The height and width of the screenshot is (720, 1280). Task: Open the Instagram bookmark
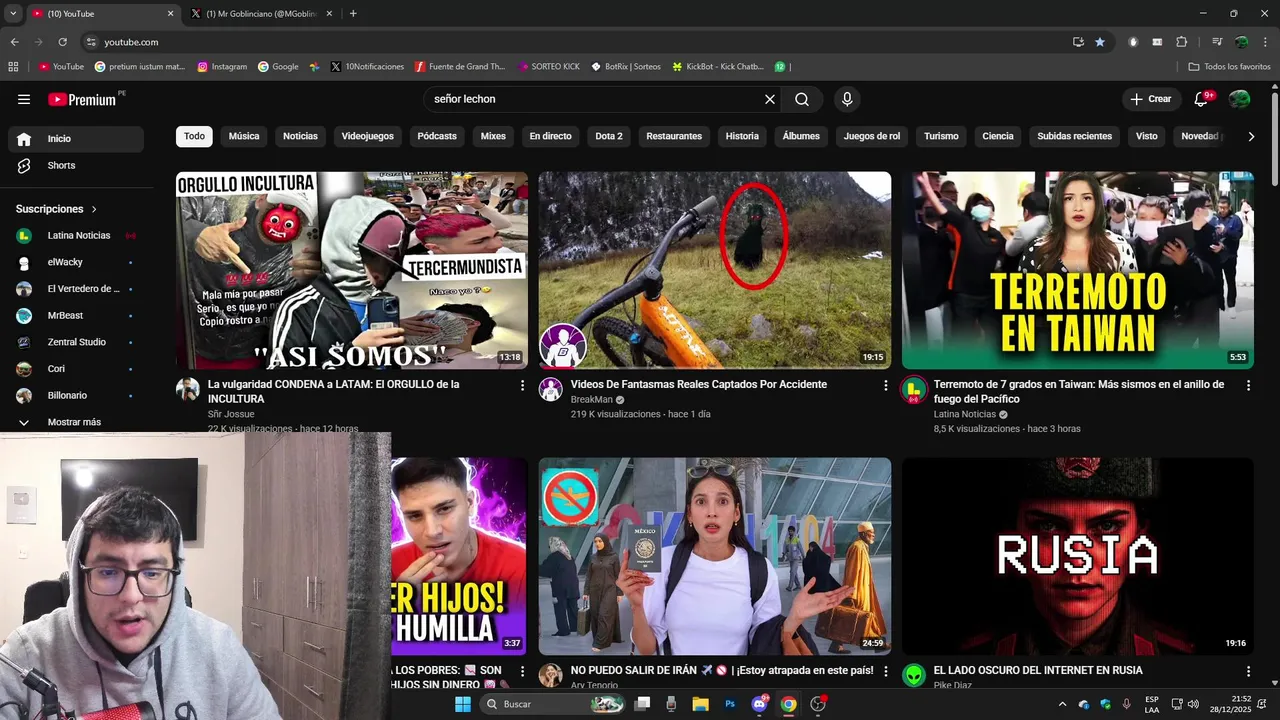tap(222, 67)
